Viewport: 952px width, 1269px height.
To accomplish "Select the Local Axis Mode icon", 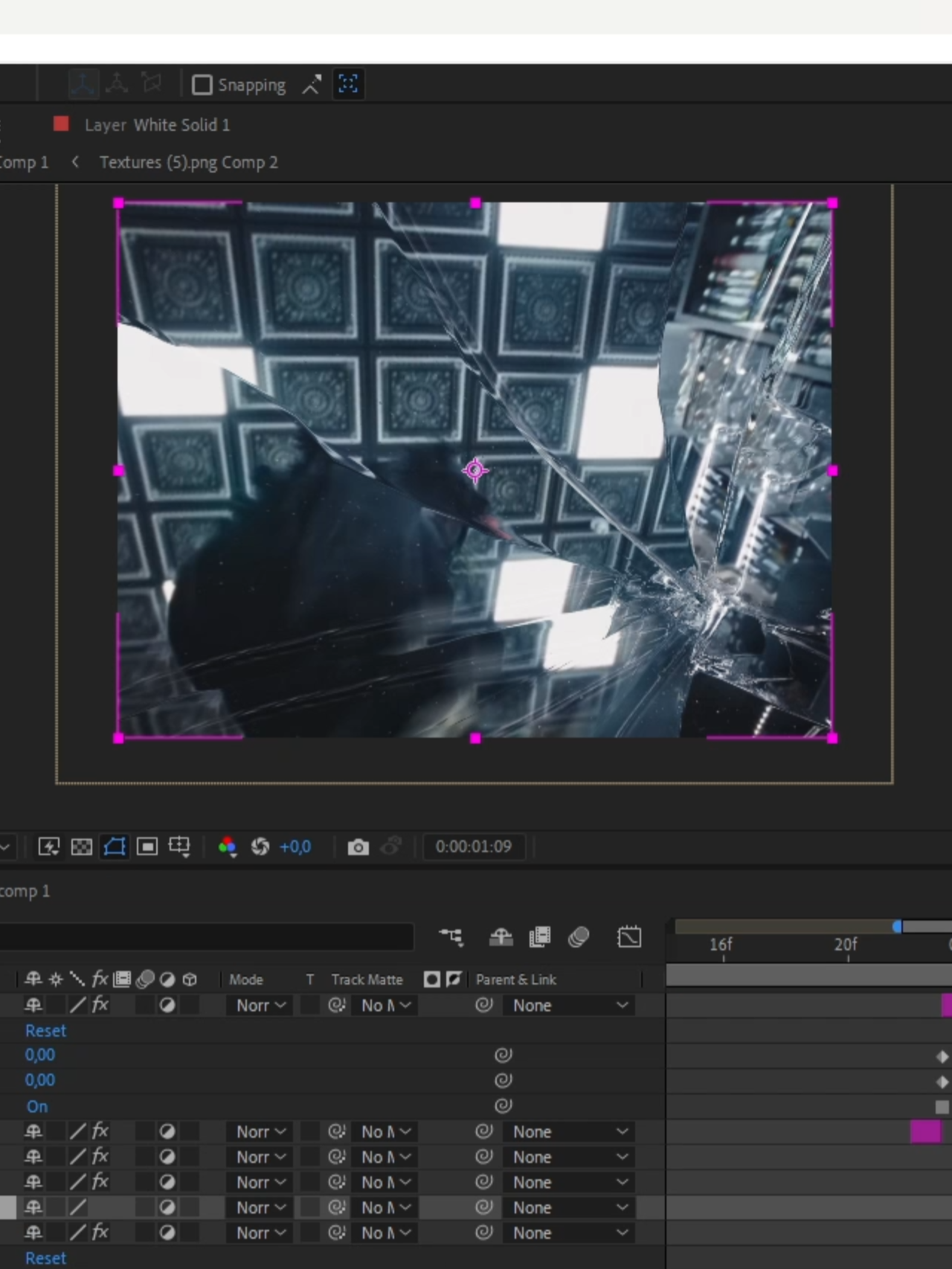I will point(83,84).
